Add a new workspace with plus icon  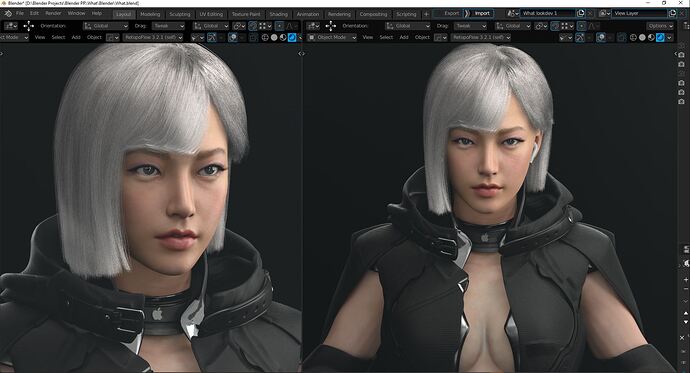click(426, 14)
